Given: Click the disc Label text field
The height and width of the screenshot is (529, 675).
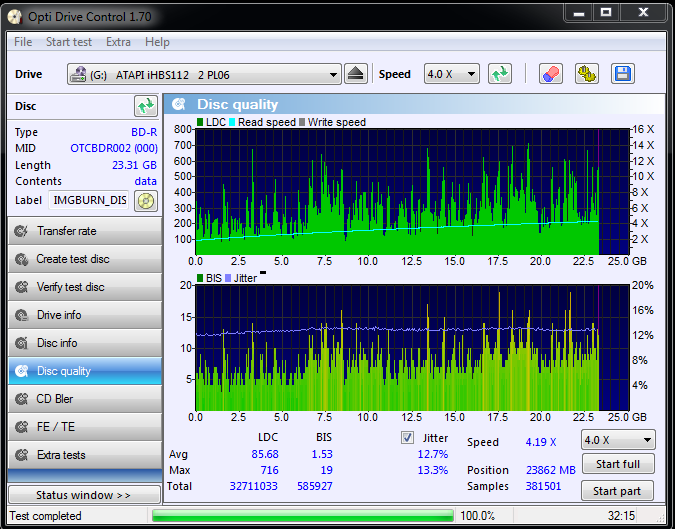Looking at the screenshot, I should (x=89, y=200).
